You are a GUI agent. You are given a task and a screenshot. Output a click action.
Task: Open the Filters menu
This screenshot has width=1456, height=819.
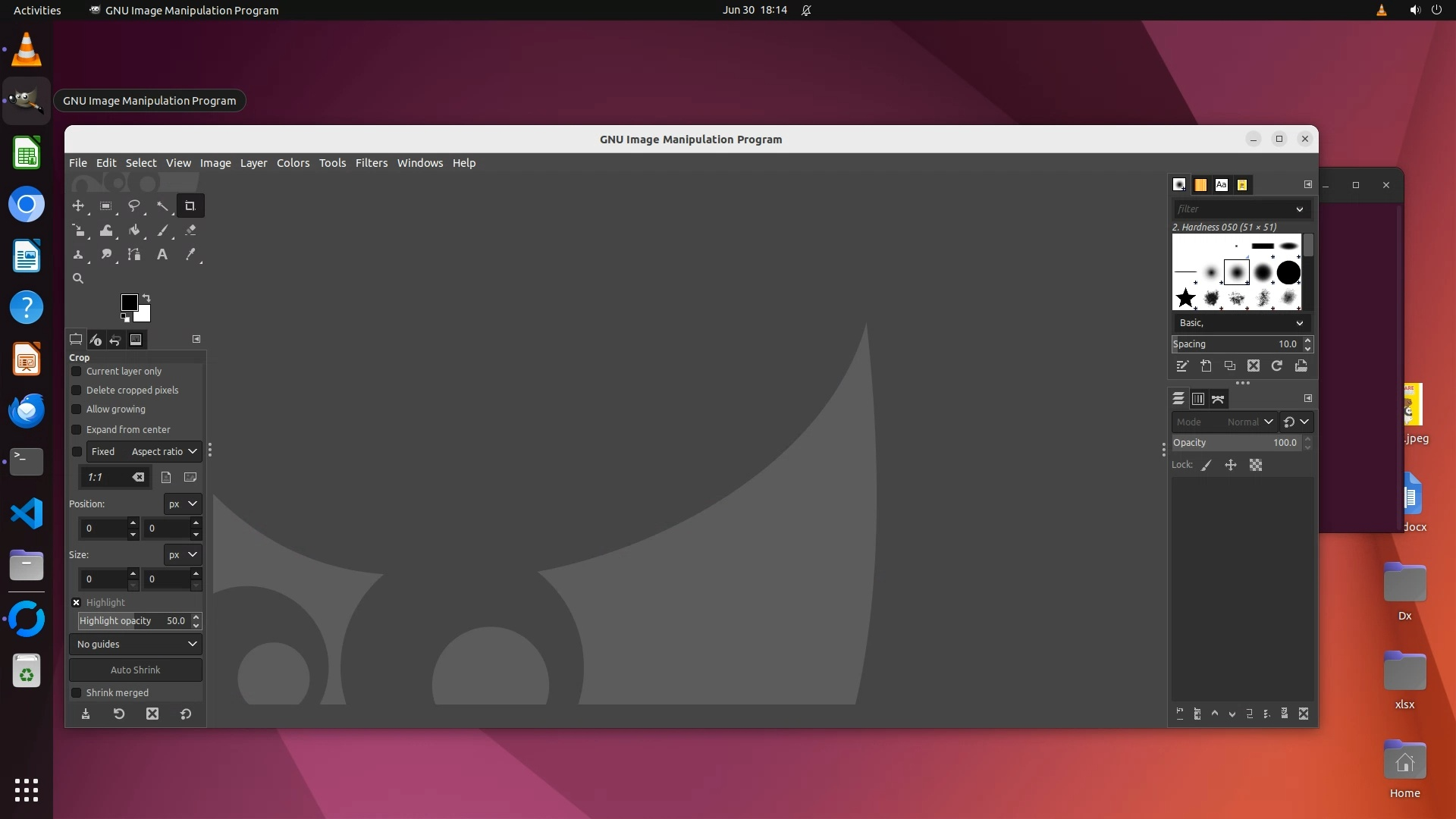371,163
